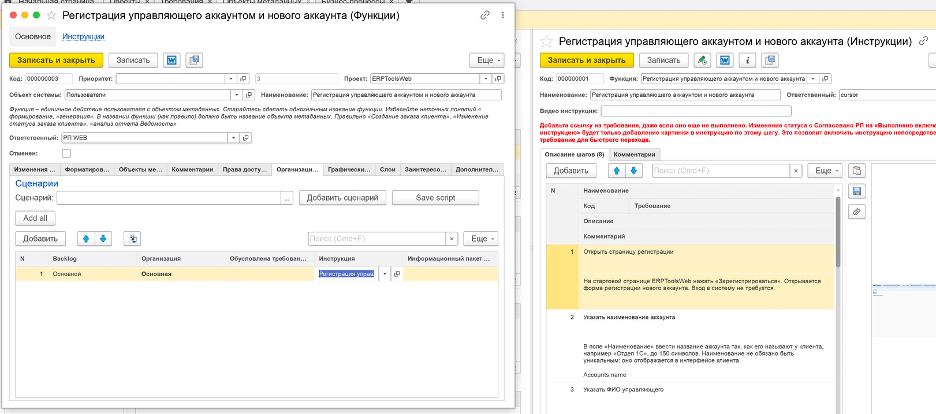
Task: Favorite the Инструкции window with the star
Action: coord(546,42)
